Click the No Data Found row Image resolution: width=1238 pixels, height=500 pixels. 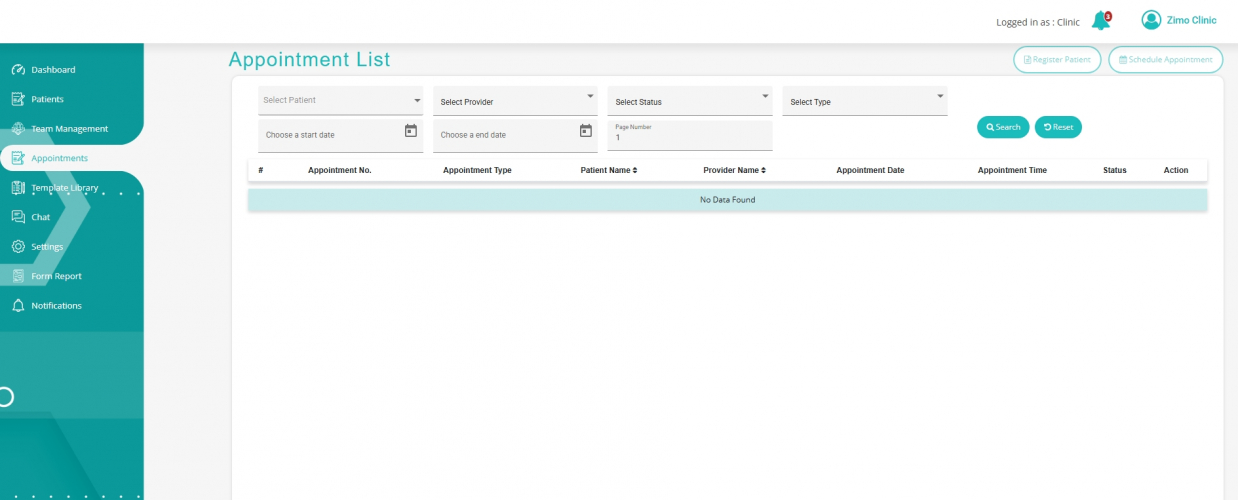[727, 200]
